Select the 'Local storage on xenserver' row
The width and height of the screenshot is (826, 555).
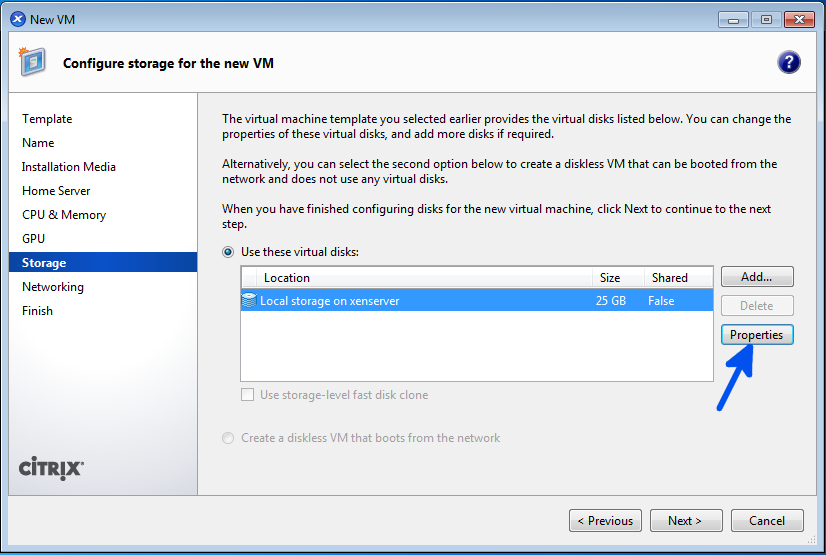click(x=420, y=301)
